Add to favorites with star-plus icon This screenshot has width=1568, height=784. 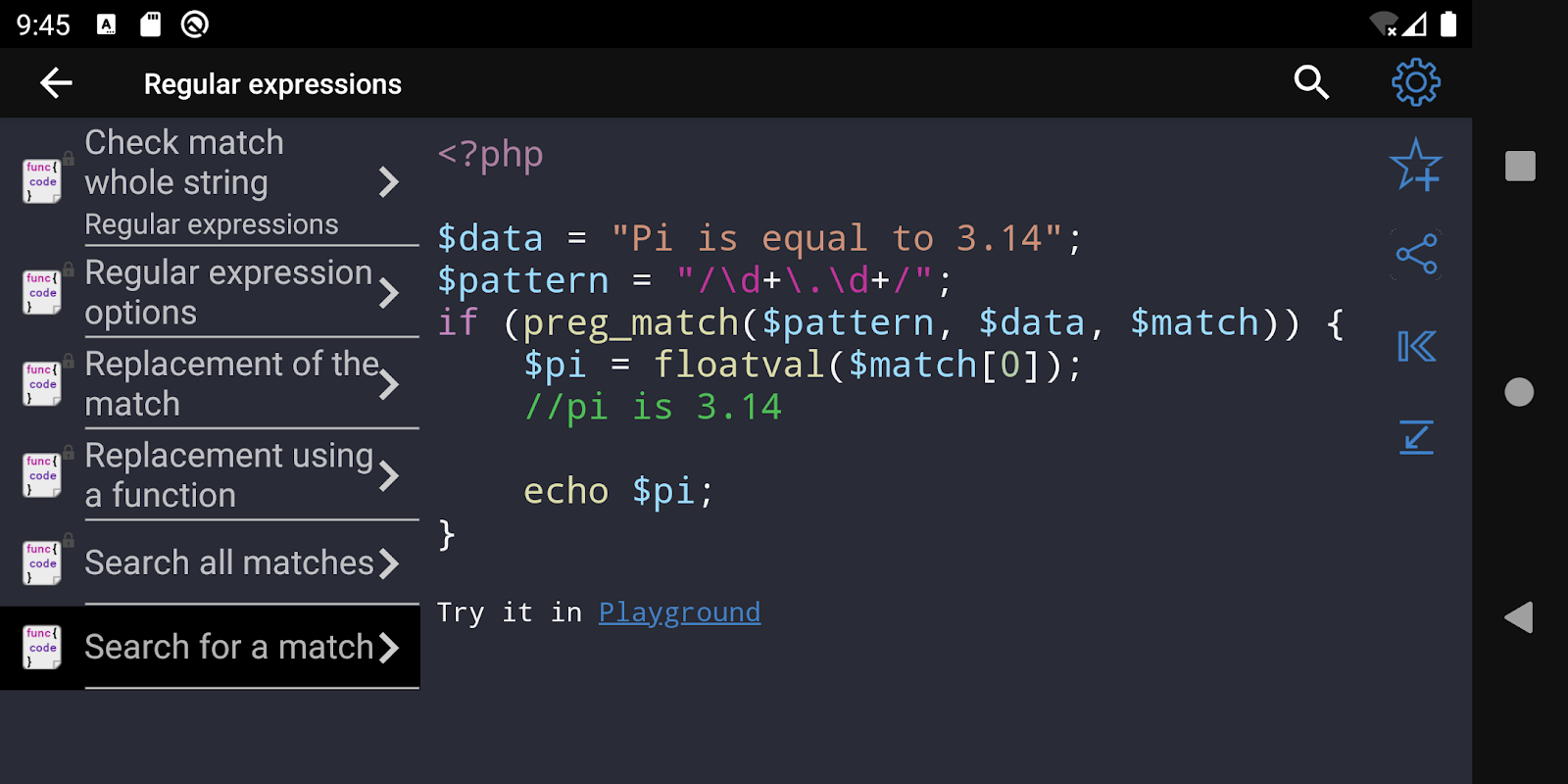coord(1415,165)
